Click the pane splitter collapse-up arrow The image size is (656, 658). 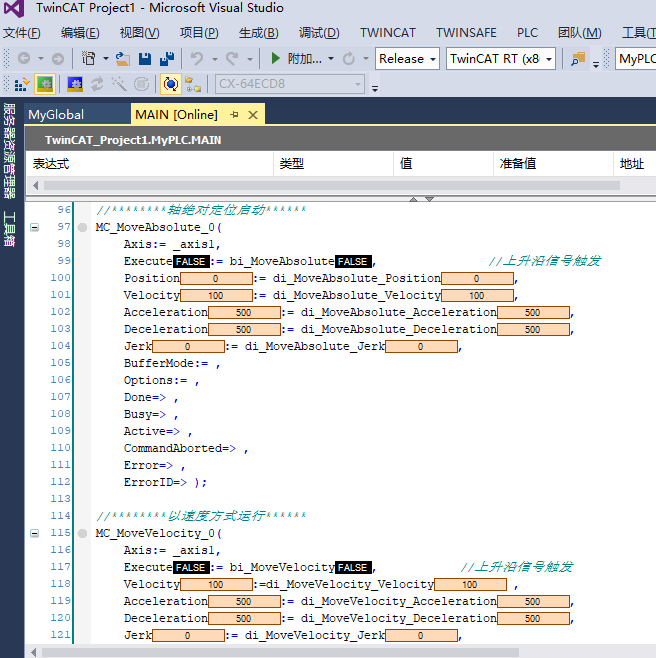click(x=413, y=199)
